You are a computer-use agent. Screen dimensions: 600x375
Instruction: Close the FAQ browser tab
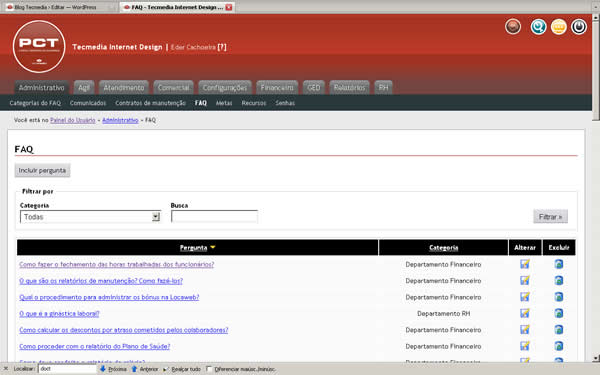pyautogui.click(x=229, y=7)
